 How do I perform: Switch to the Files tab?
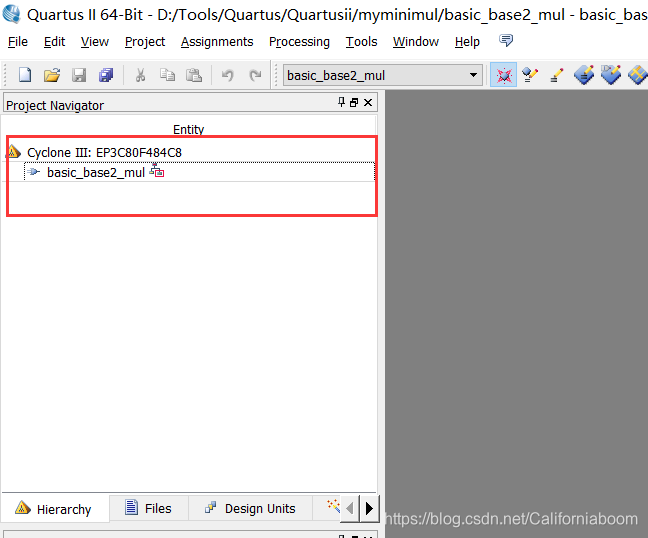pos(148,508)
